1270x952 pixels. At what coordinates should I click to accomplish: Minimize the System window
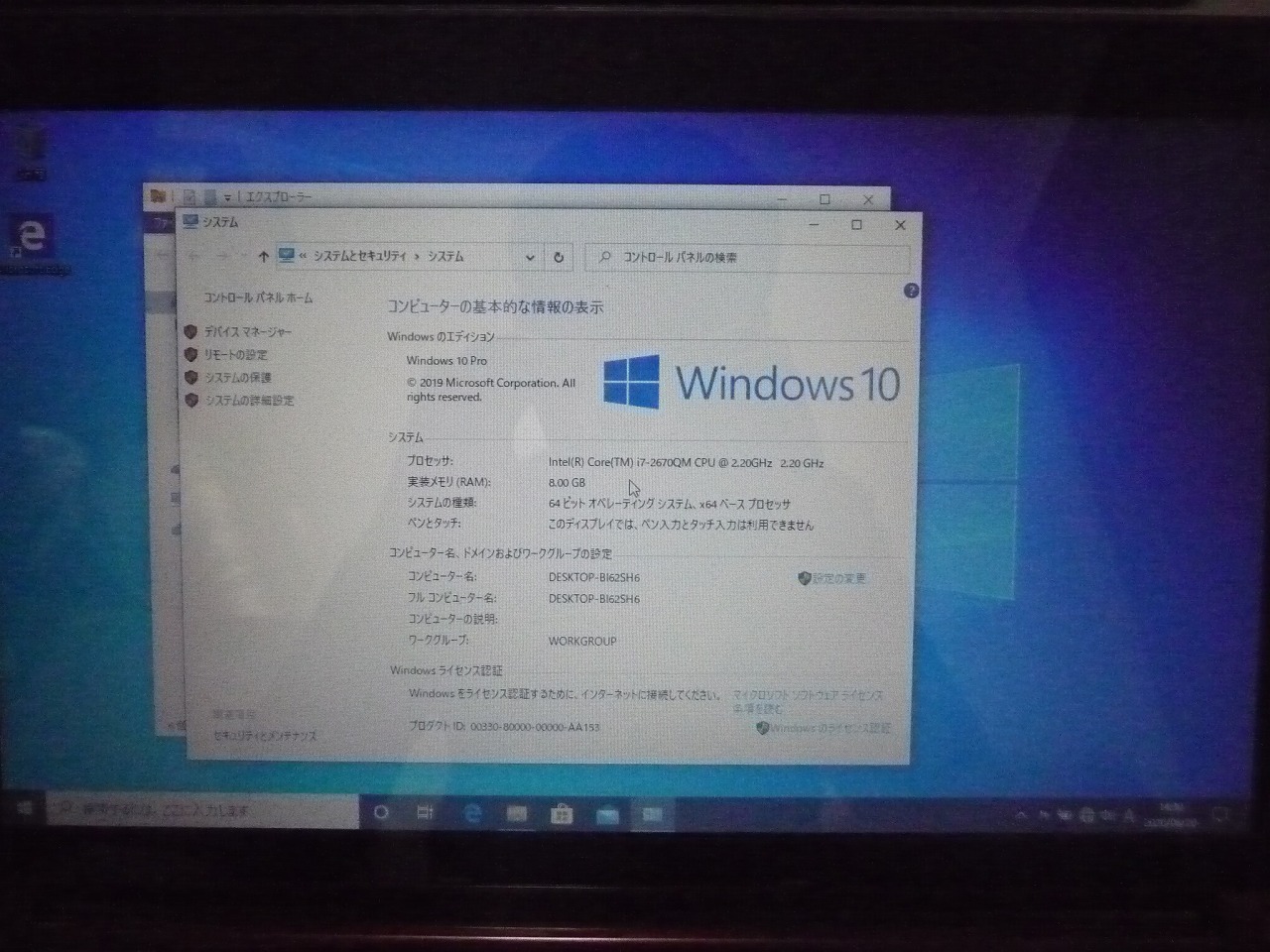tap(815, 225)
